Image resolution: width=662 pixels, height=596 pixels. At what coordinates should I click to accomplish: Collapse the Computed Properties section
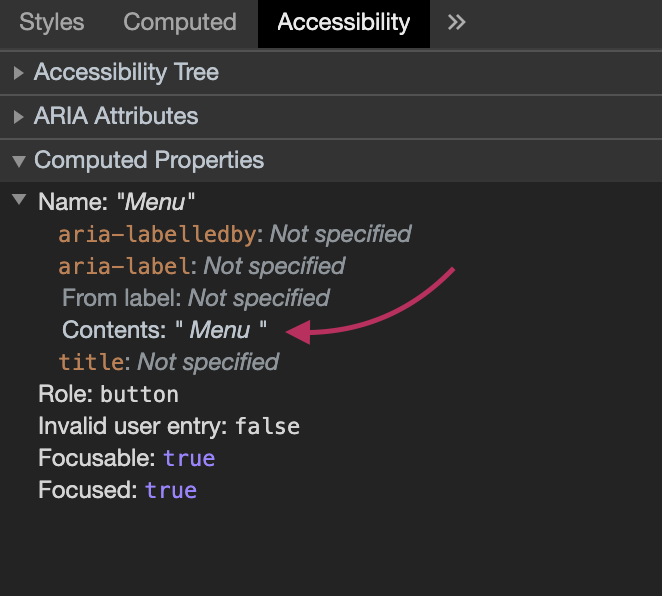click(19, 161)
